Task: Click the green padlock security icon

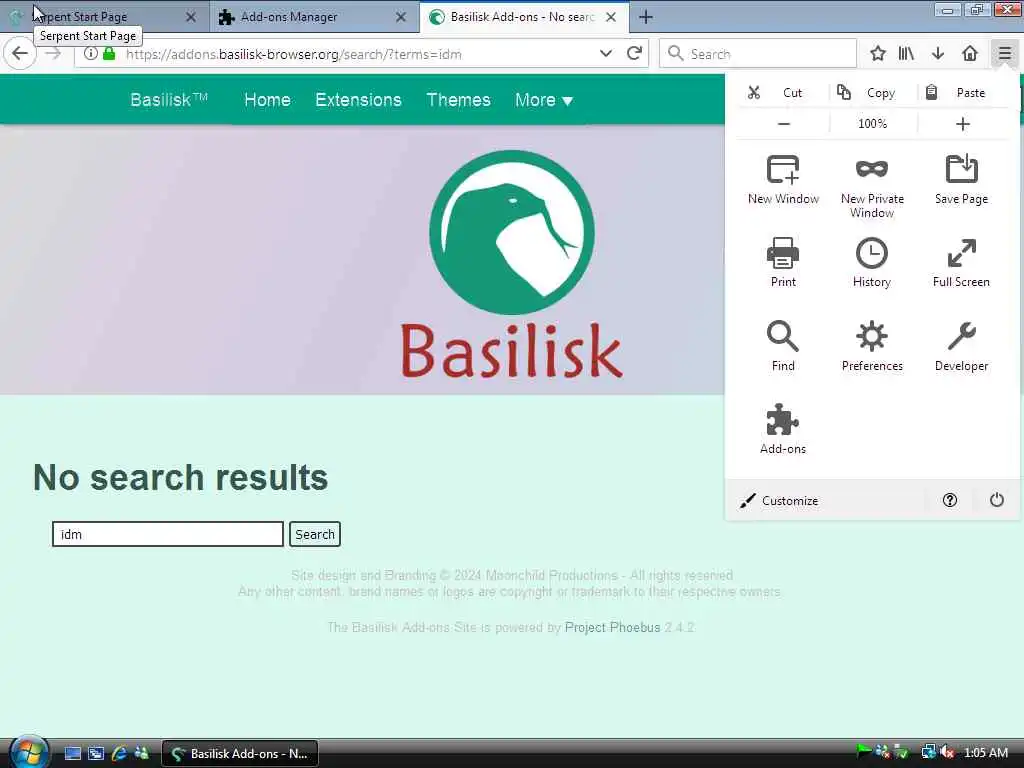Action: click(x=110, y=54)
